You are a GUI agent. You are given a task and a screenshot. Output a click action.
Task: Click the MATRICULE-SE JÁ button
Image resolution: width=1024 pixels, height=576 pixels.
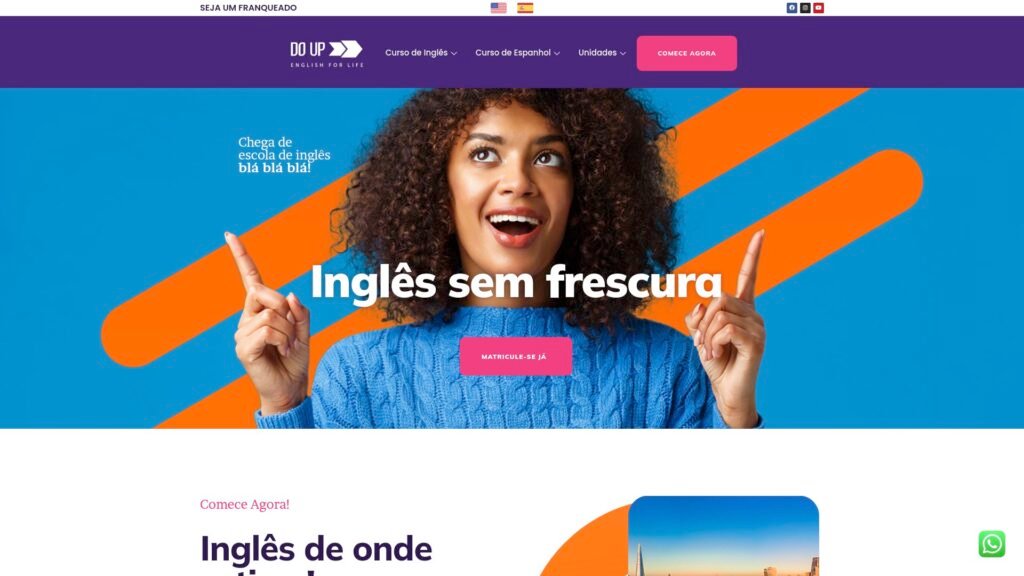(x=515, y=357)
